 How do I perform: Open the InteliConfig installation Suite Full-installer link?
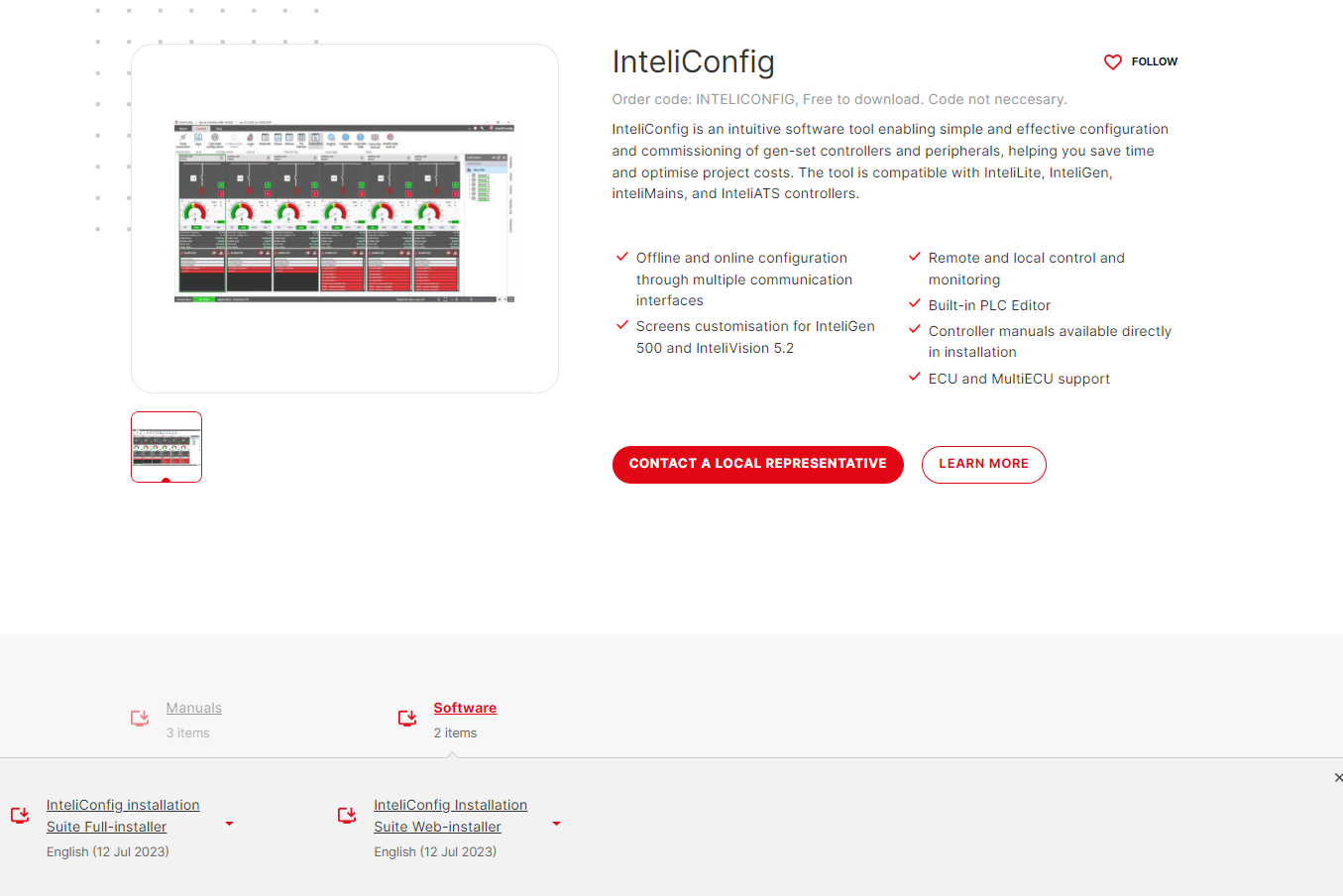coord(123,815)
